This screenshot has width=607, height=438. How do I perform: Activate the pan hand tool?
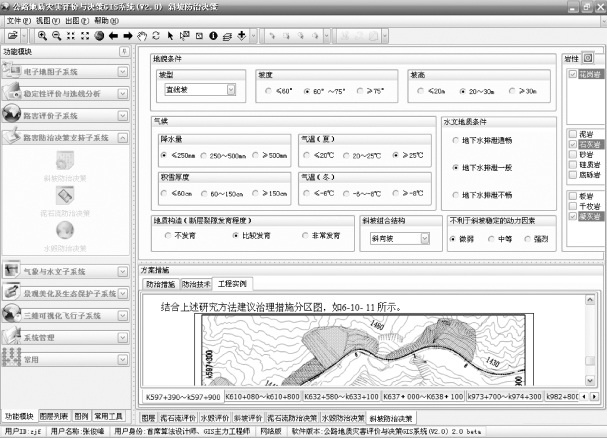coord(142,36)
